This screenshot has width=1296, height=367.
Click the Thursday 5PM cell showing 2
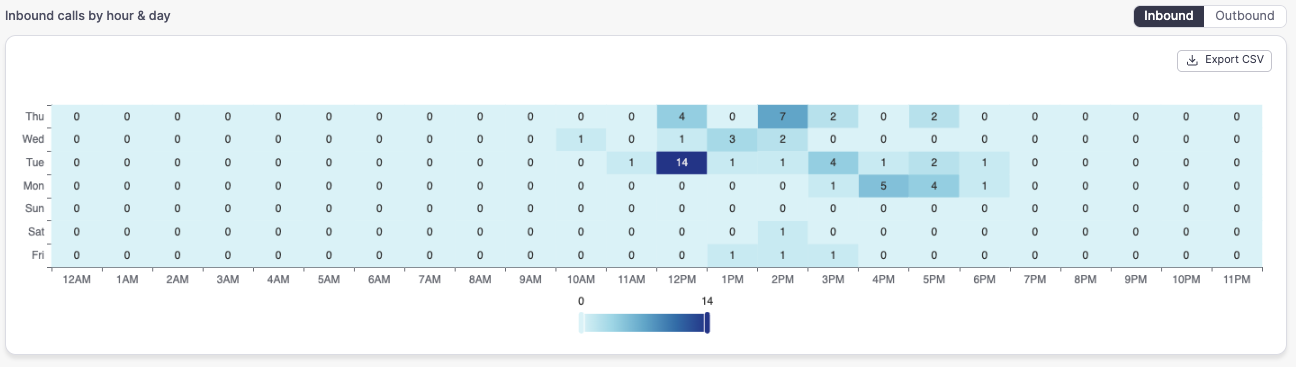(934, 117)
